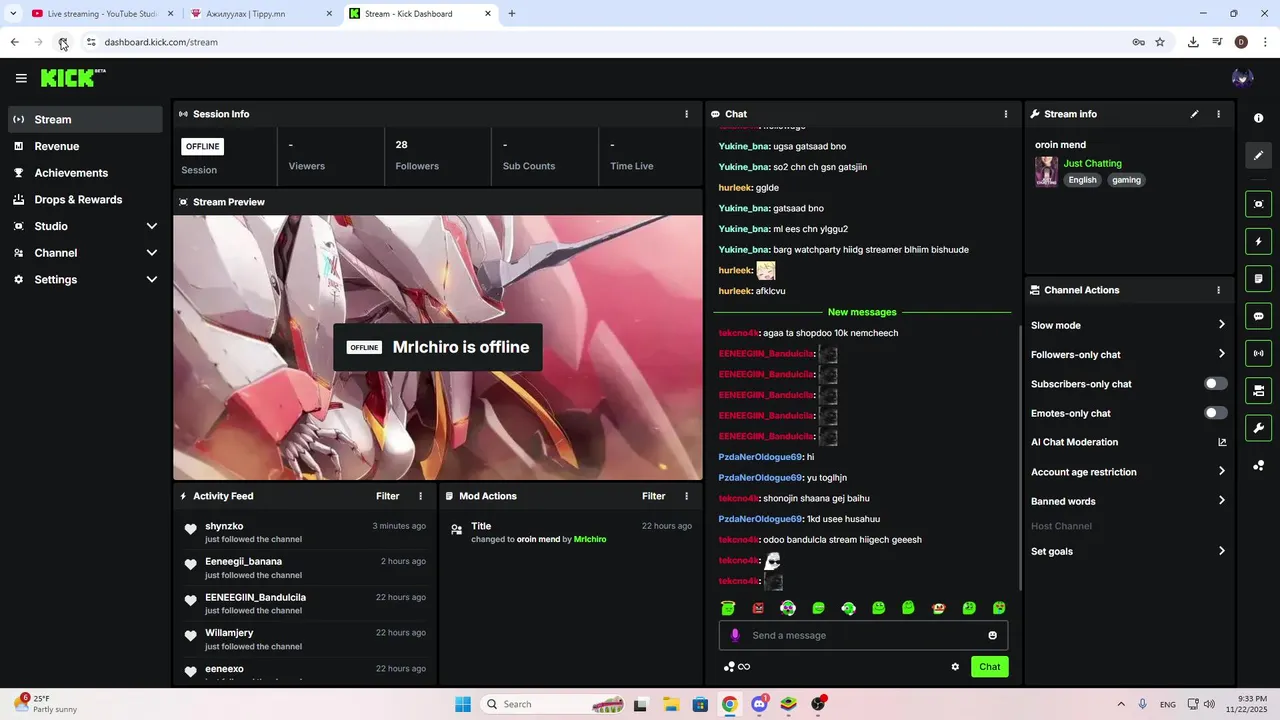Toggle the document notes icon in right rail
Image resolution: width=1280 pixels, height=720 pixels.
1258,278
